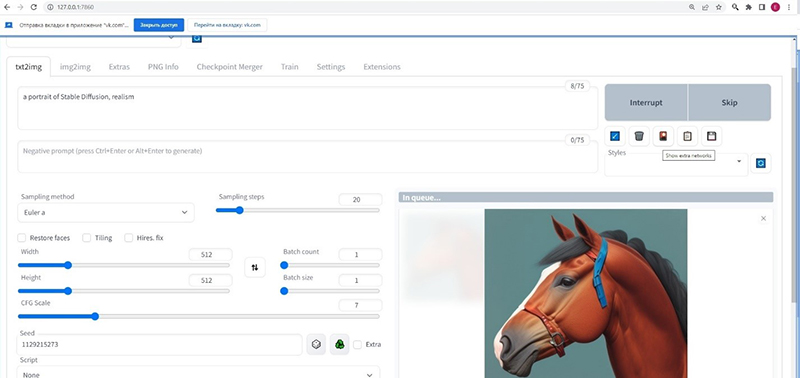800x378 pixels.
Task: Adjust the CFG Scale slider
Action: 199,316
